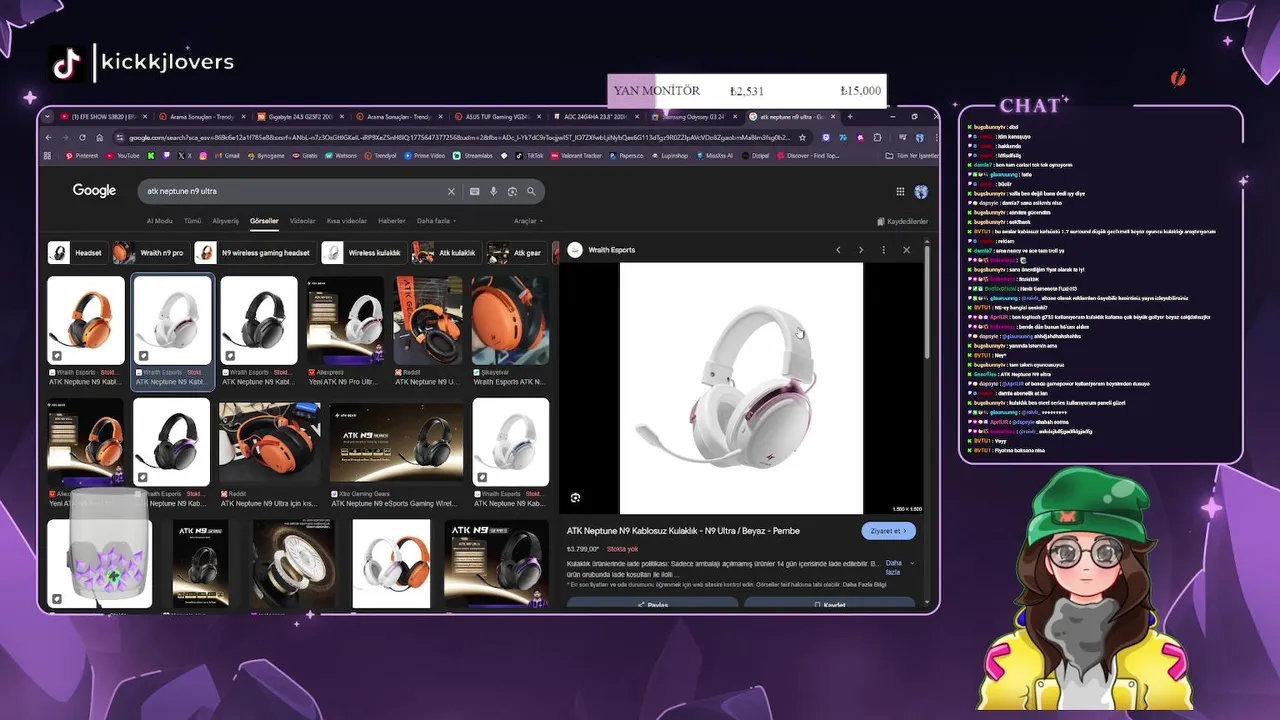Click the Ziyaret et button
This screenshot has width=1280, height=720.
[888, 531]
